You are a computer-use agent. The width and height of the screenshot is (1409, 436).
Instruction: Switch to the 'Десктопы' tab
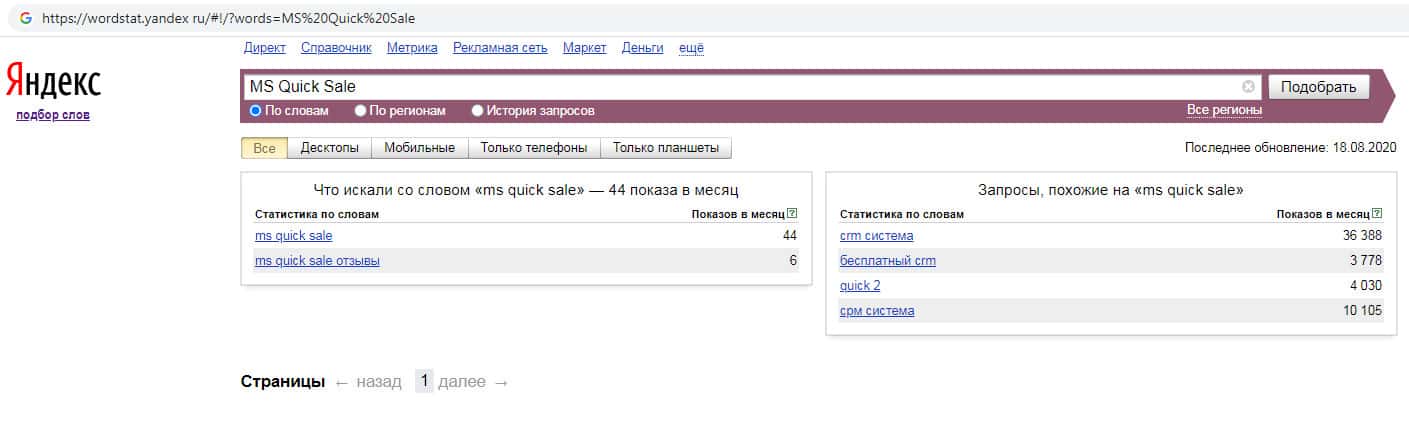click(x=330, y=148)
